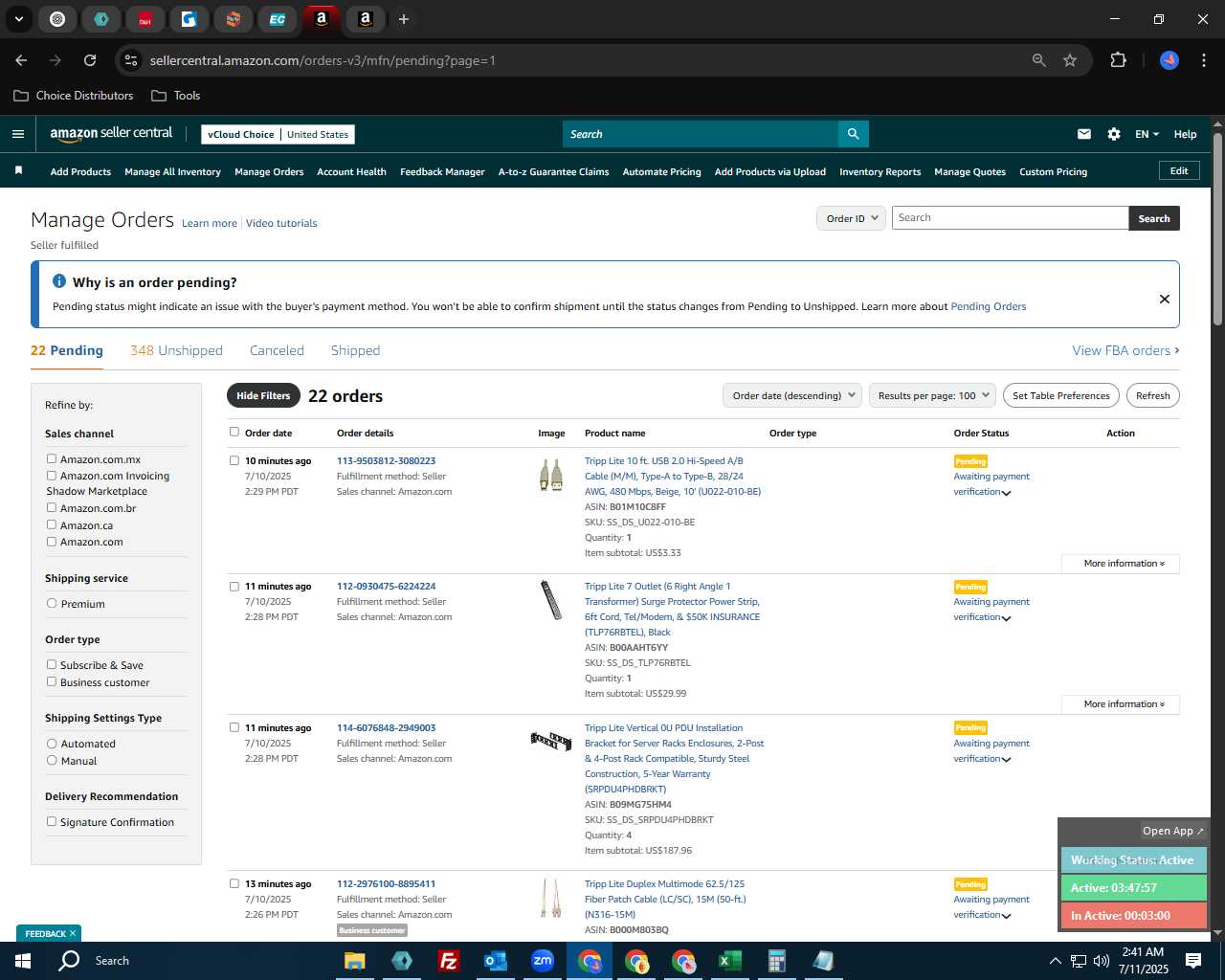The height and width of the screenshot is (980, 1225).
Task: Click the USB cable product image
Action: point(551,475)
